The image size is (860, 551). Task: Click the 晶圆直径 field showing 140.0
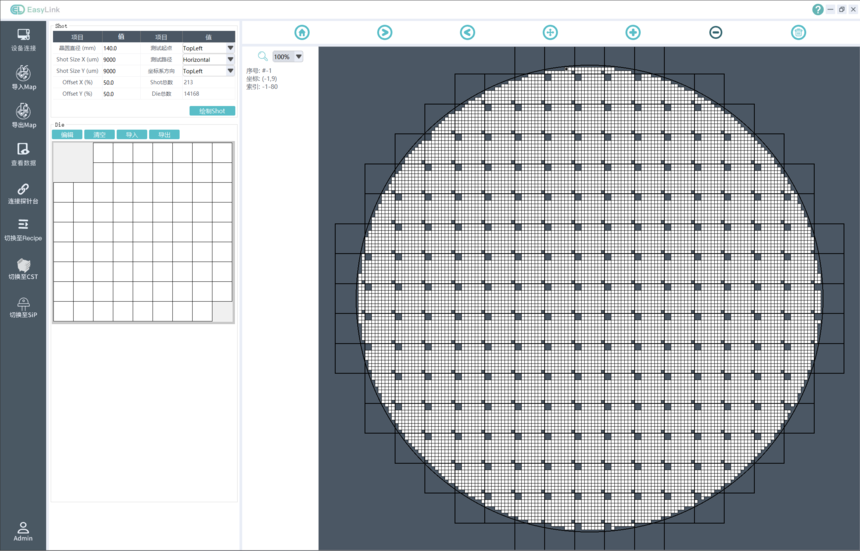click(x=121, y=48)
